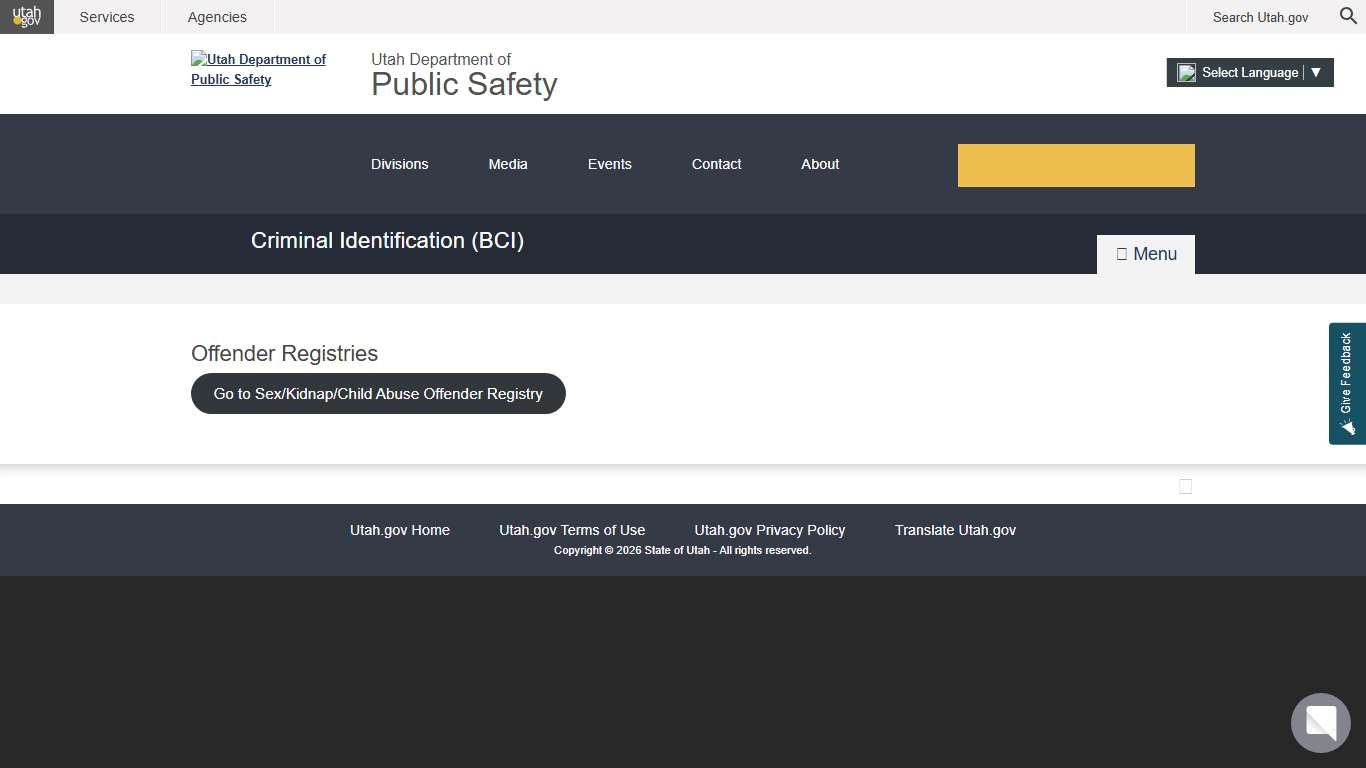
Task: Click the chat bubble icon
Action: click(1320, 722)
